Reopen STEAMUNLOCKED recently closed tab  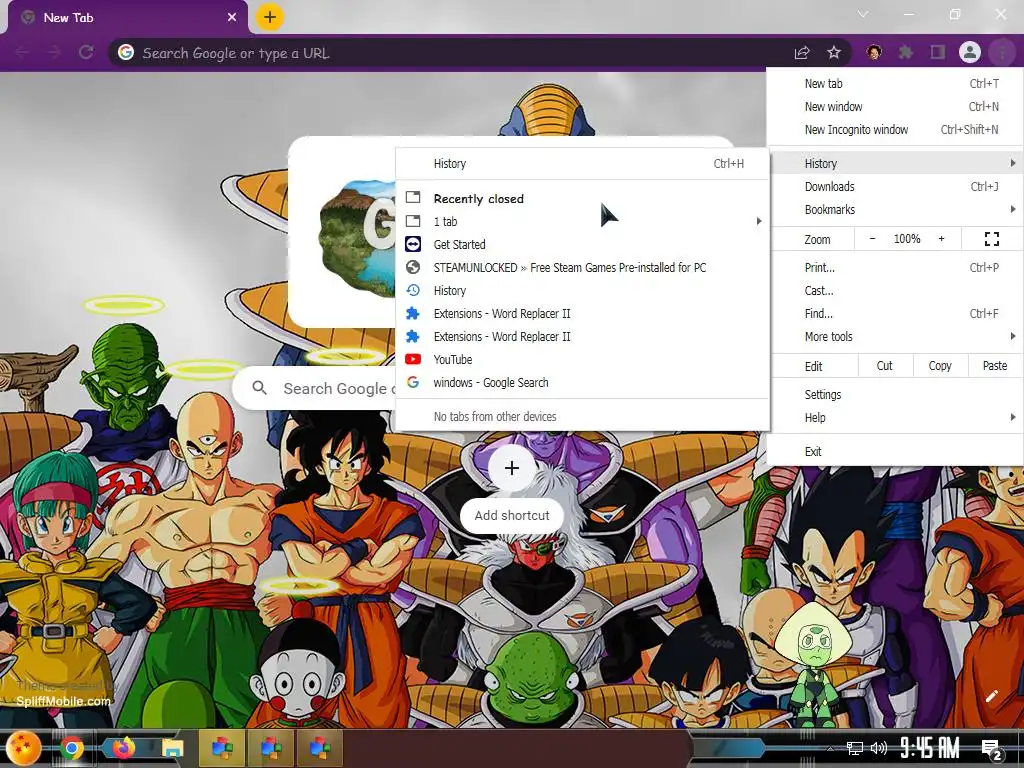tap(583, 268)
